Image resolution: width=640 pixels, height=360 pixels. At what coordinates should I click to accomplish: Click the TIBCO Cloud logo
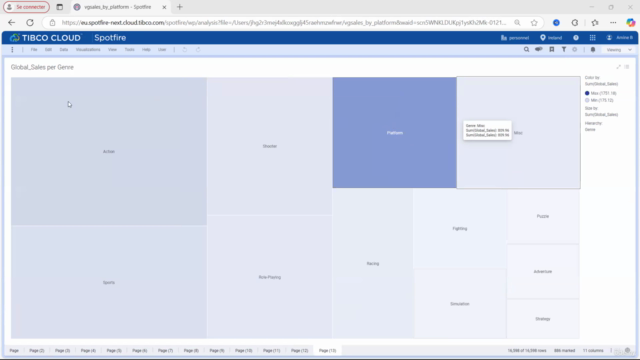[46, 38]
